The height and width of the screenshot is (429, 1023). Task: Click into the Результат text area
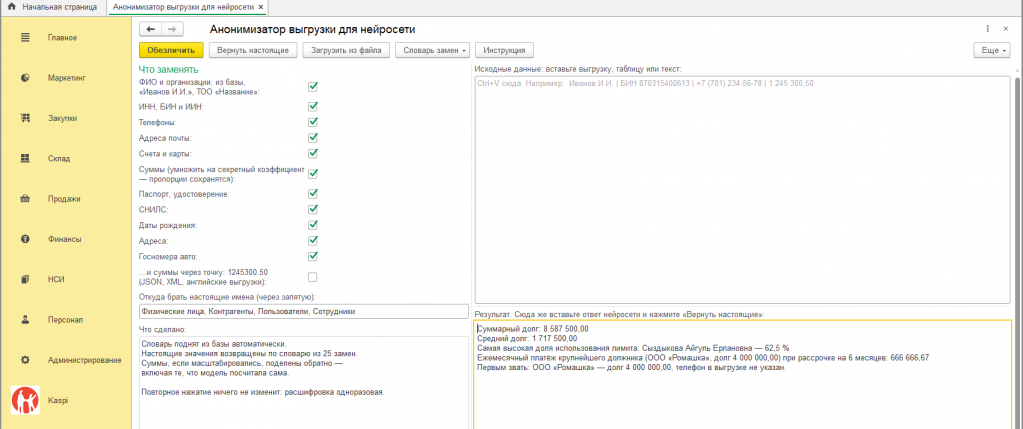pyautogui.click(x=742, y=375)
